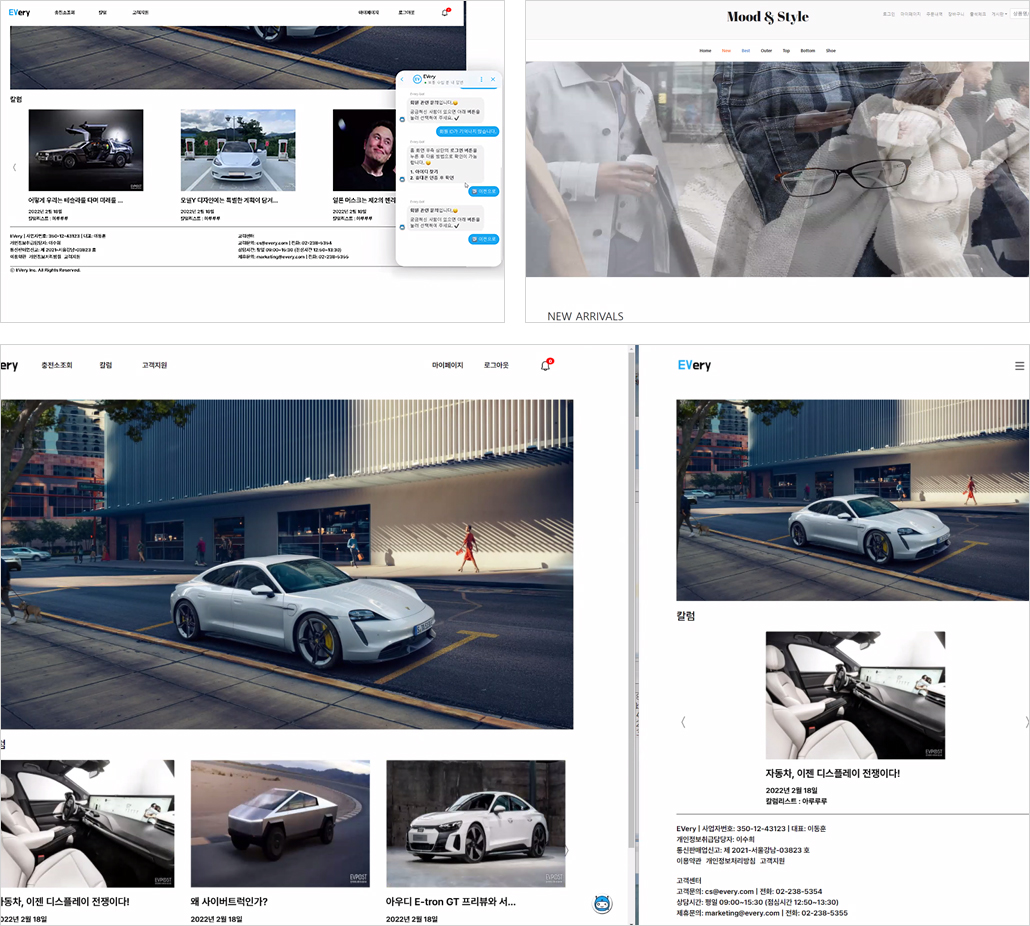
Task: Show the previous column in the top-left carousel
Action: click(14, 167)
